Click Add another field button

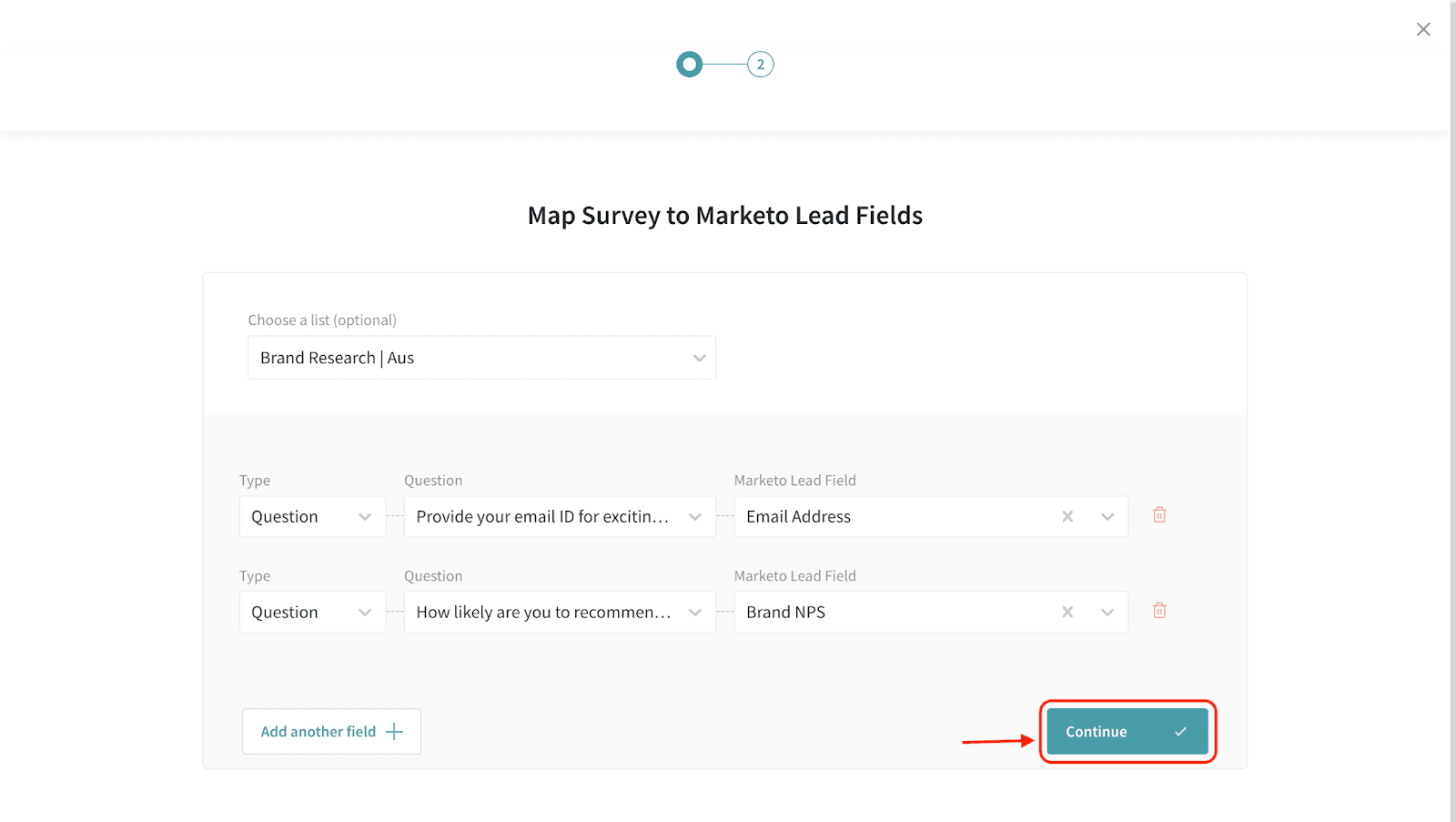pos(318,732)
